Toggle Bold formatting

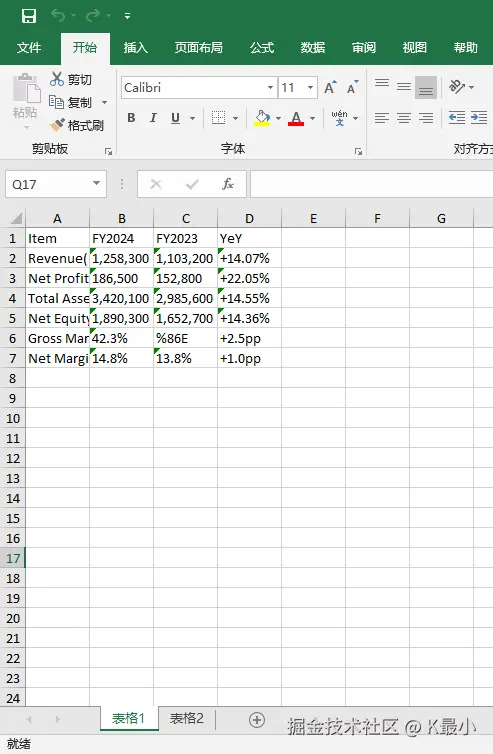[x=131, y=118]
